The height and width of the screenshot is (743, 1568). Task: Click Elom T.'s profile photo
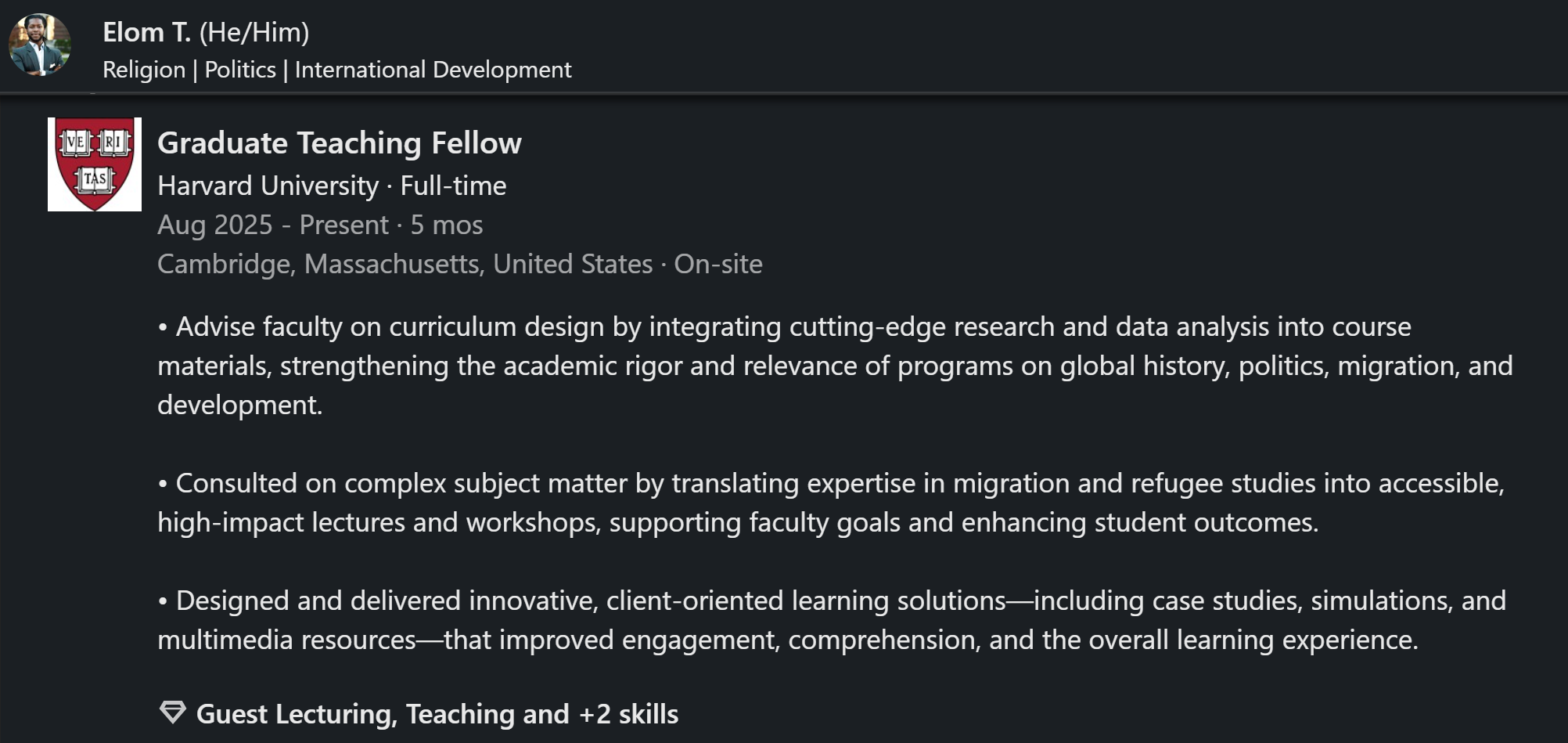(40, 45)
